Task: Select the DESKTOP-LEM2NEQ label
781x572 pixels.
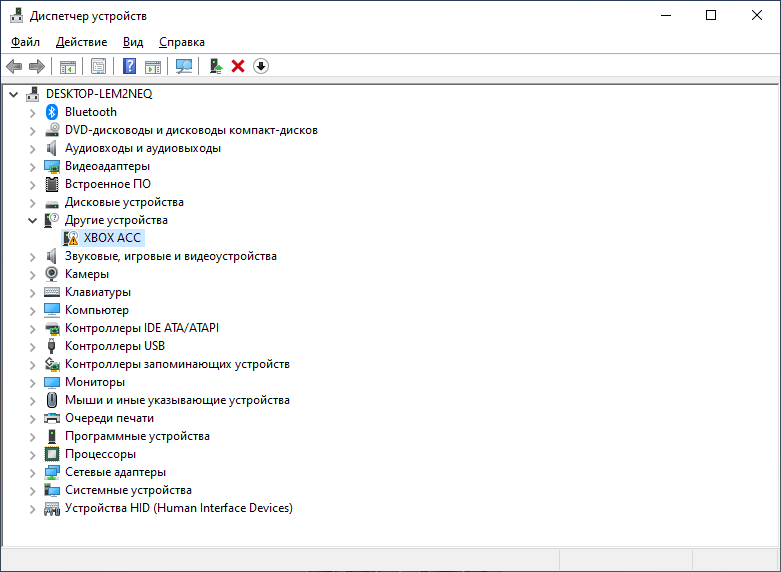Action: point(99,94)
